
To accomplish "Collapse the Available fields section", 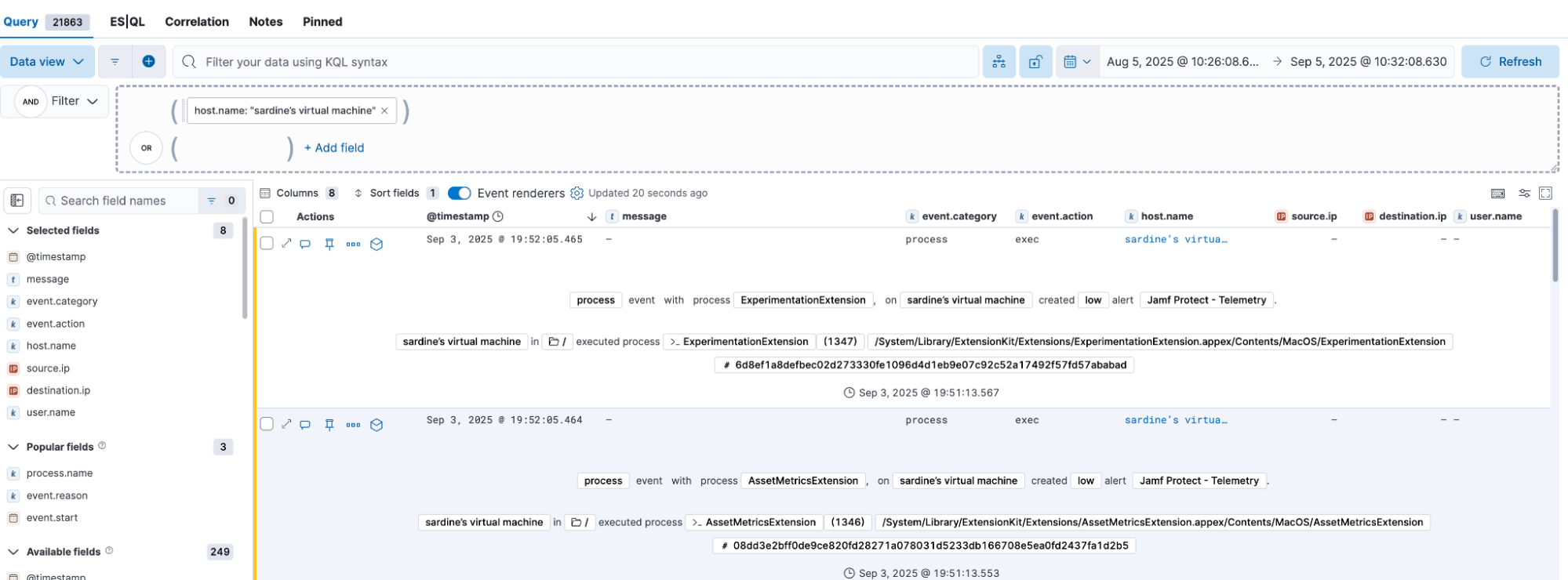I will [13, 552].
